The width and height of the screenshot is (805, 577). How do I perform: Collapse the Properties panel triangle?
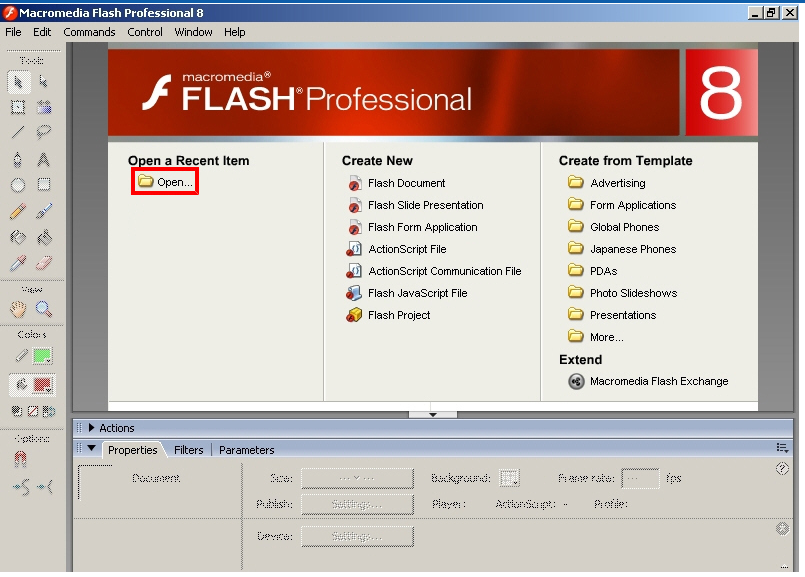point(91,448)
